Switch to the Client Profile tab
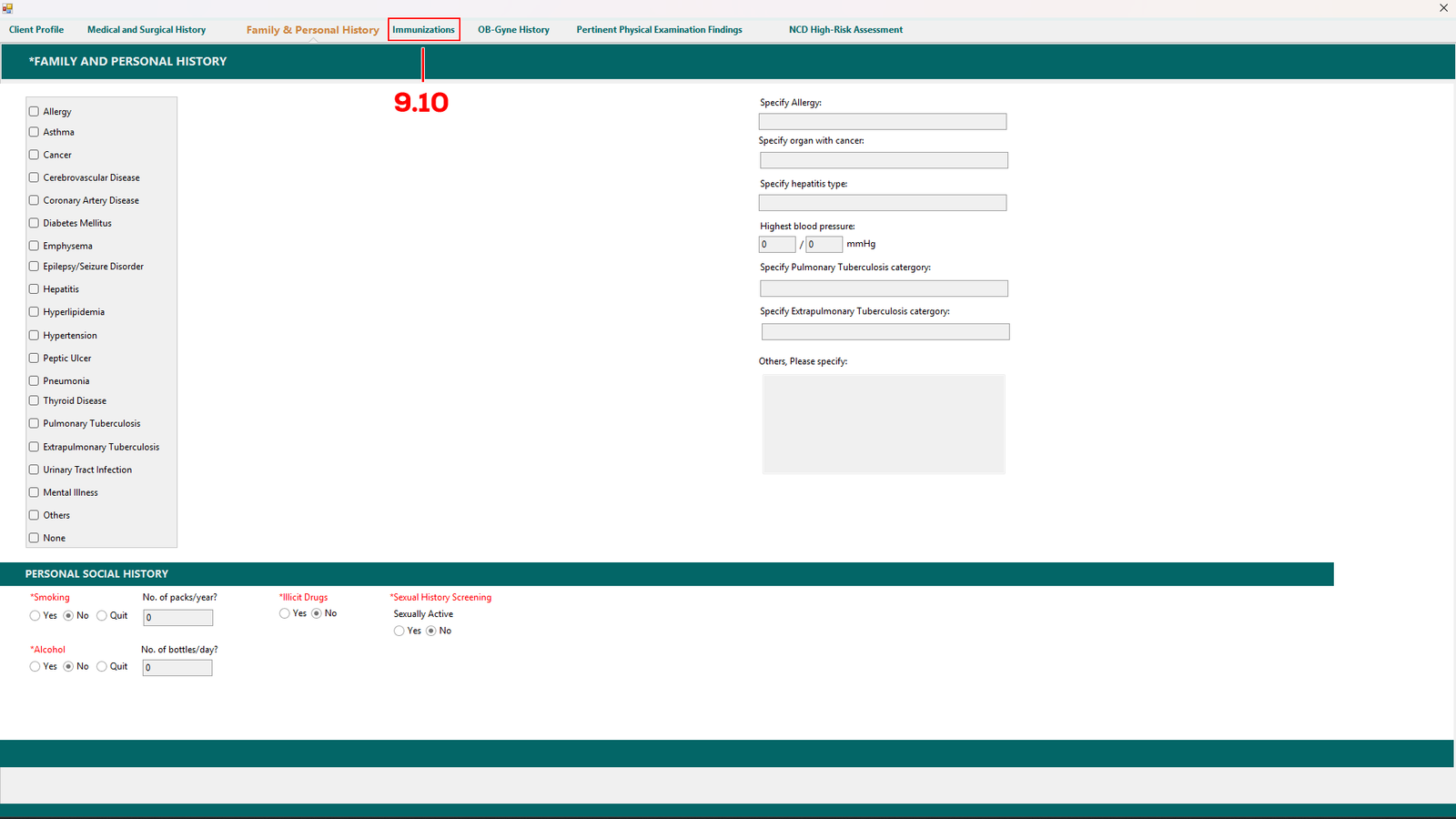 tap(36, 30)
